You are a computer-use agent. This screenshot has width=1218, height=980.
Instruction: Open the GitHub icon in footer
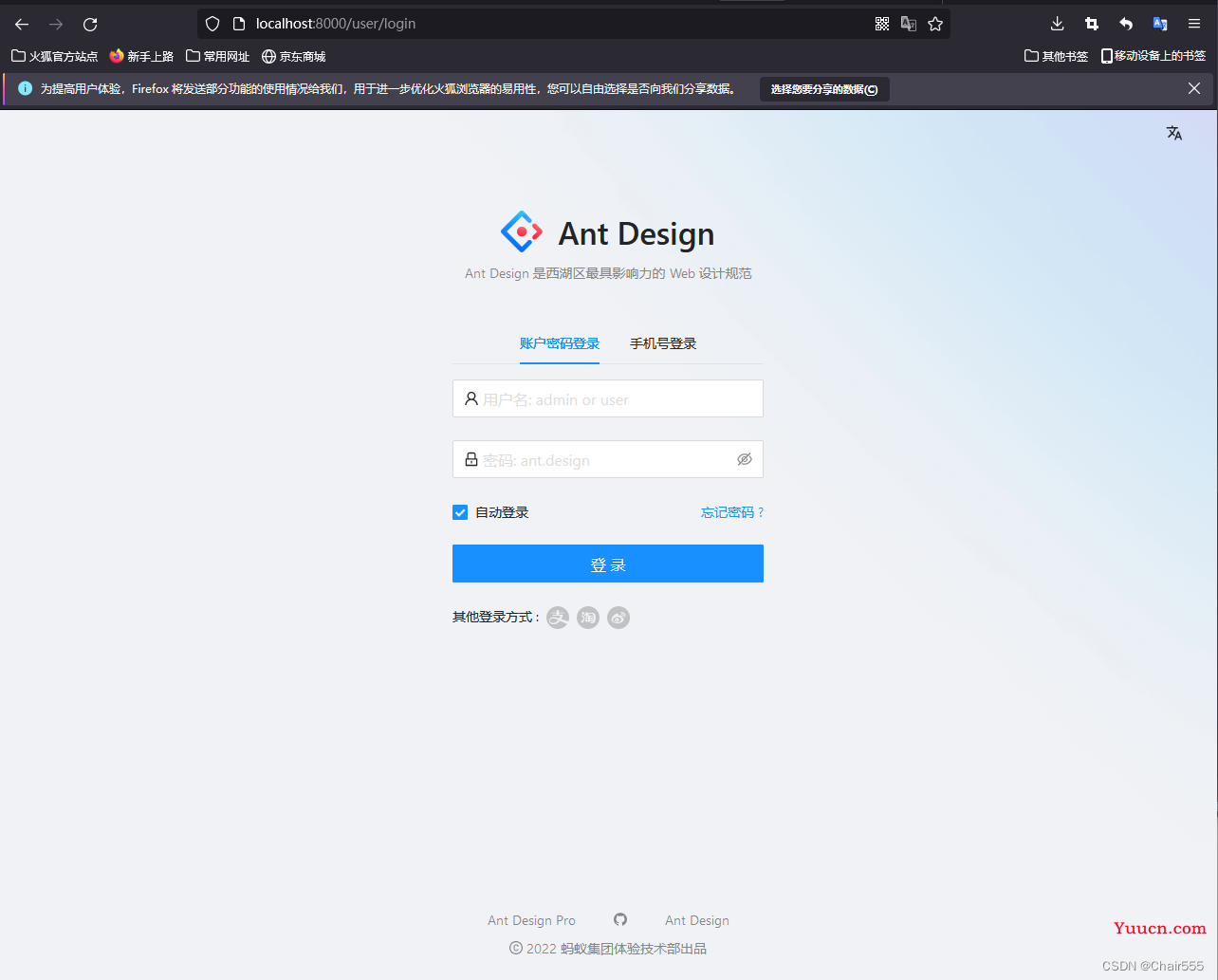click(620, 919)
